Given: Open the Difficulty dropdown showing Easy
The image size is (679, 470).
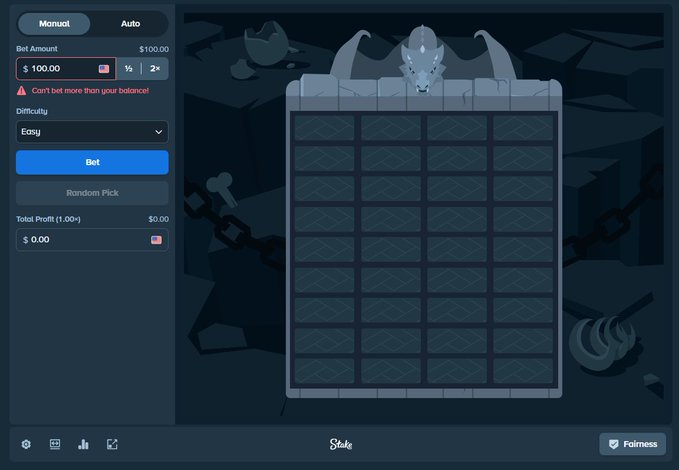Looking at the screenshot, I should pyautogui.click(x=92, y=132).
